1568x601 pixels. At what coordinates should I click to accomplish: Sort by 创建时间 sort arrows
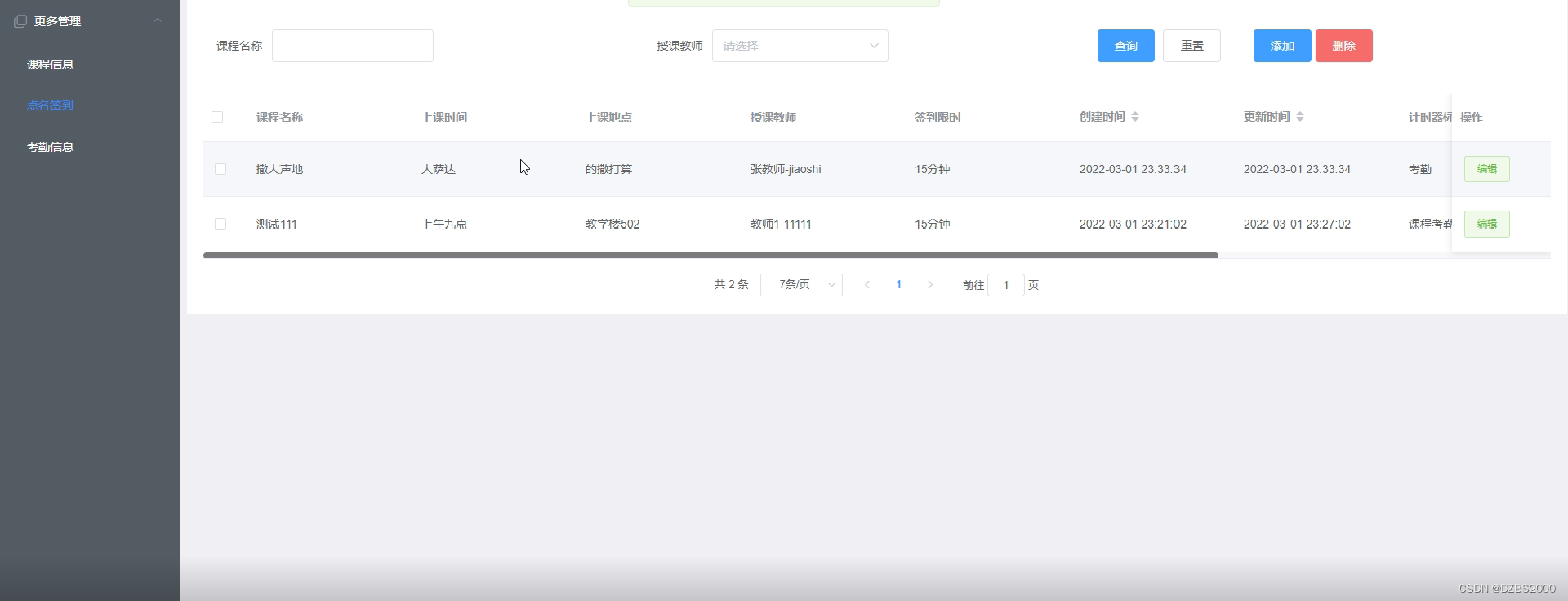[1135, 117]
